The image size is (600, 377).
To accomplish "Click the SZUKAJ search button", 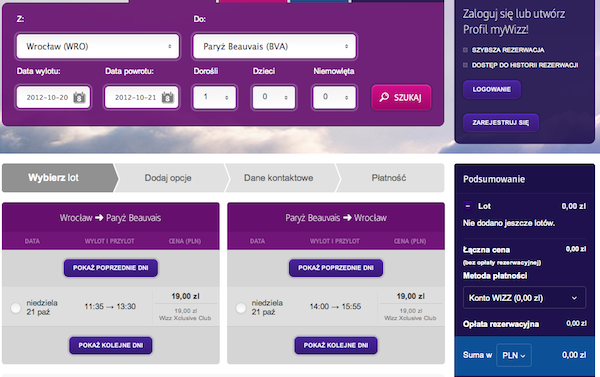I will pos(401,98).
